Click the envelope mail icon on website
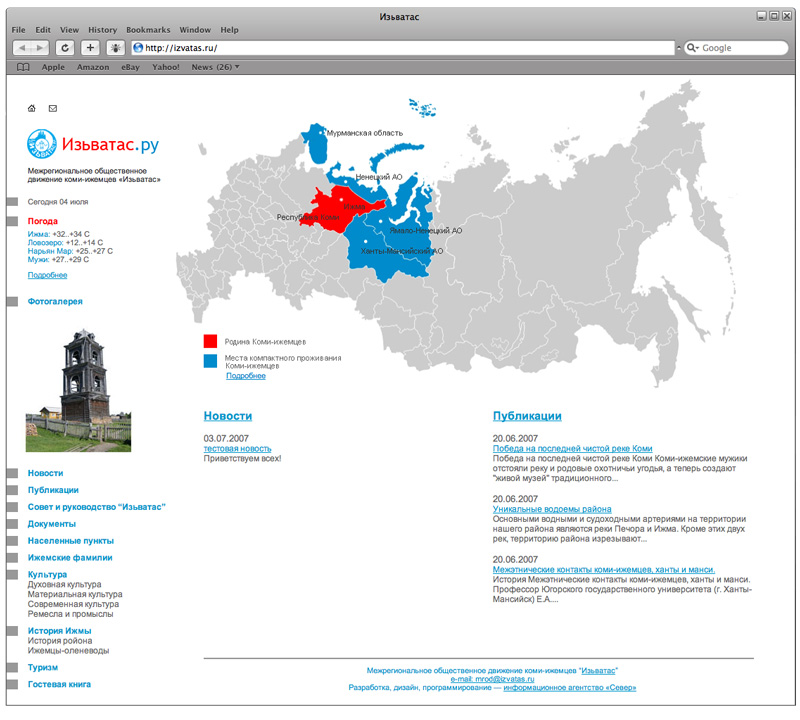Viewport: 800px width, 720px height. click(x=53, y=108)
